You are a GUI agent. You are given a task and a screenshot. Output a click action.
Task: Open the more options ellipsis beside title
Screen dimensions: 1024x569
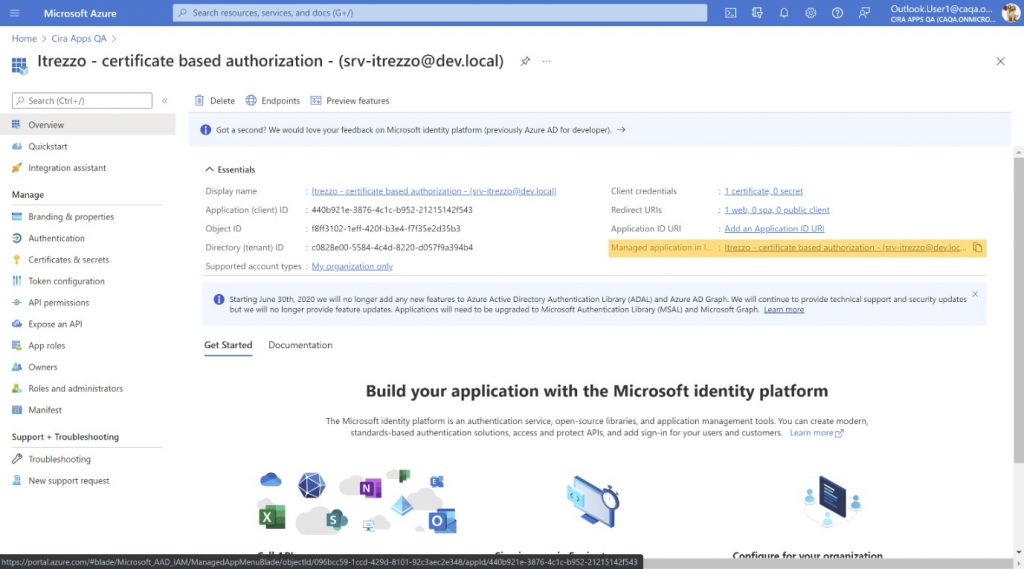(x=547, y=61)
